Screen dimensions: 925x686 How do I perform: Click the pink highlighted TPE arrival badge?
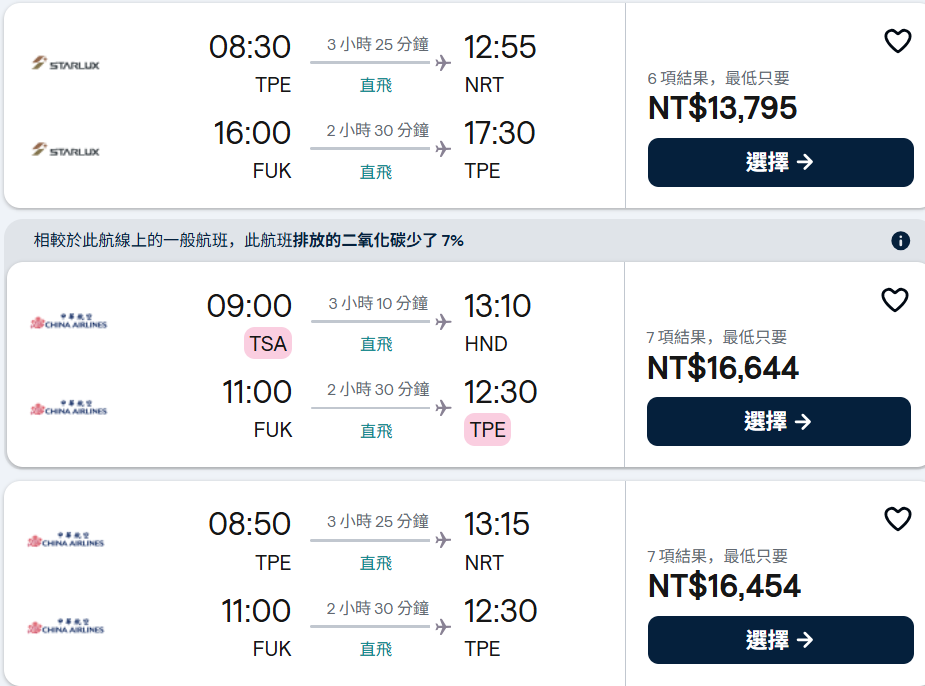pyautogui.click(x=488, y=430)
